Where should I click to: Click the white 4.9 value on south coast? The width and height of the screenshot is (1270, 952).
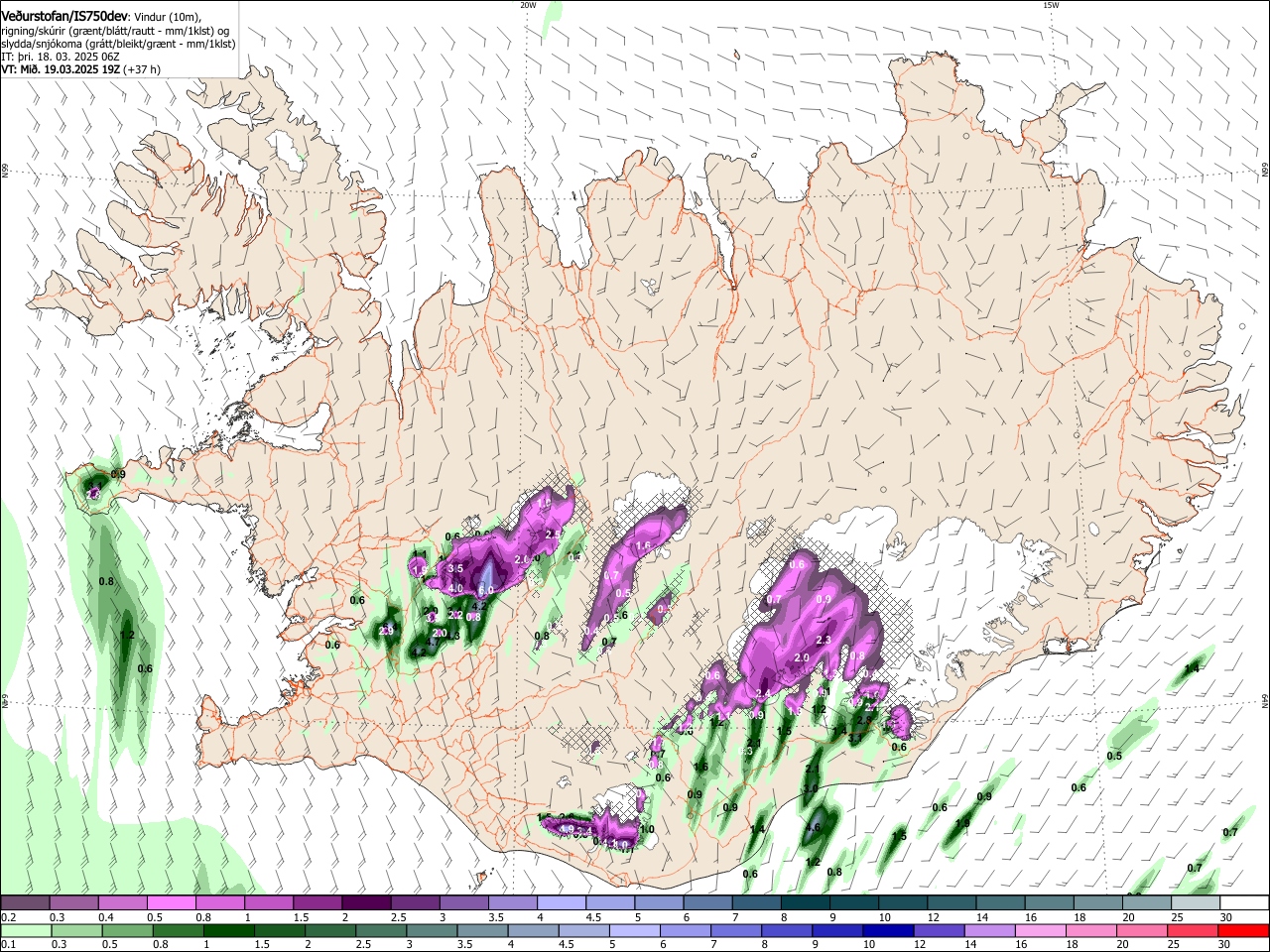(x=569, y=829)
